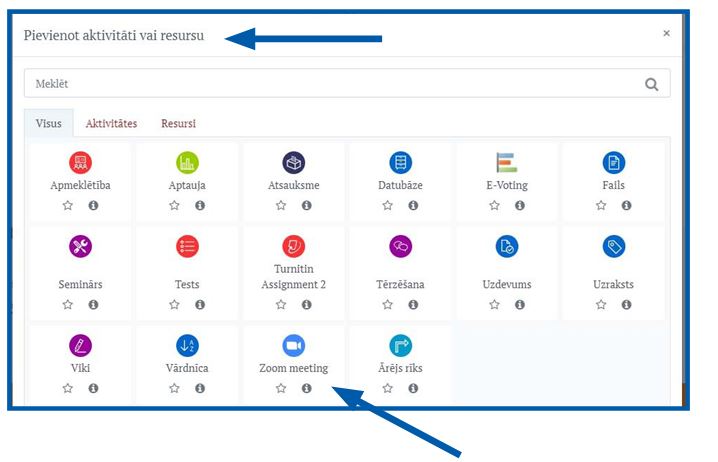The image size is (718, 462).
Task: Add the Tests activity
Action: [187, 246]
